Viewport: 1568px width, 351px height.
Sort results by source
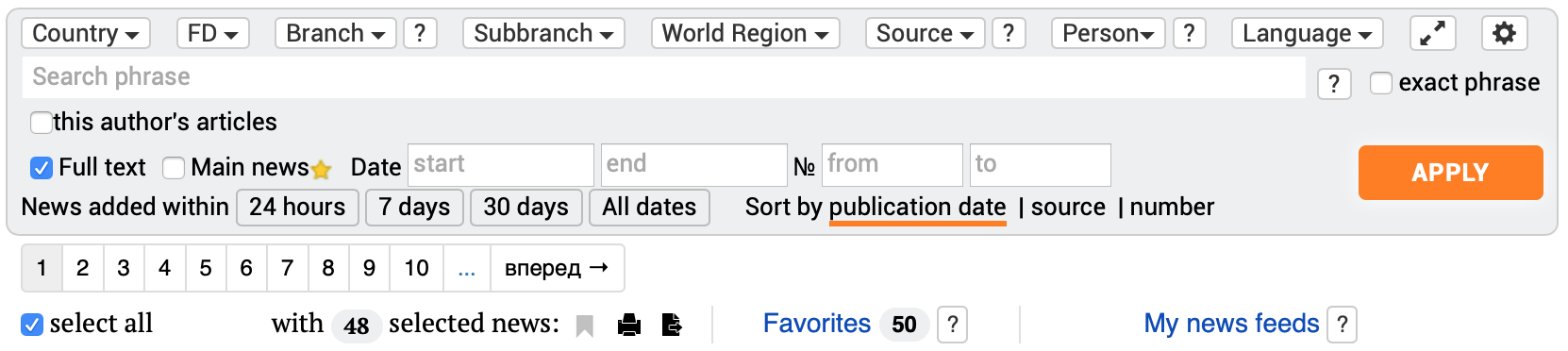[1068, 208]
